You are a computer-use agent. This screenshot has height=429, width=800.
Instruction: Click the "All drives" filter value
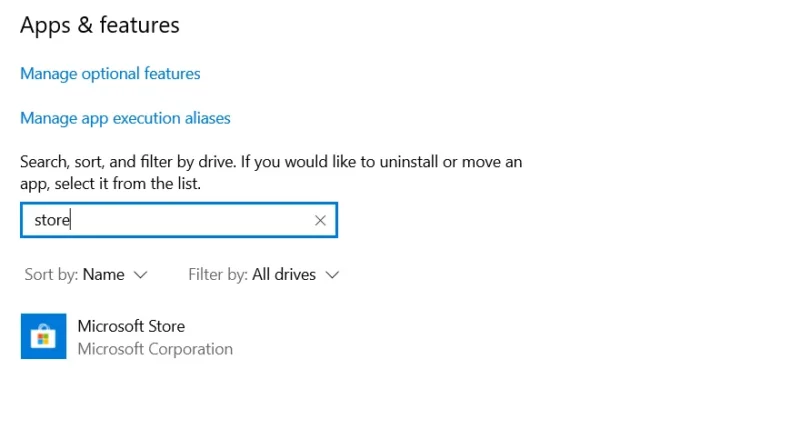(284, 274)
